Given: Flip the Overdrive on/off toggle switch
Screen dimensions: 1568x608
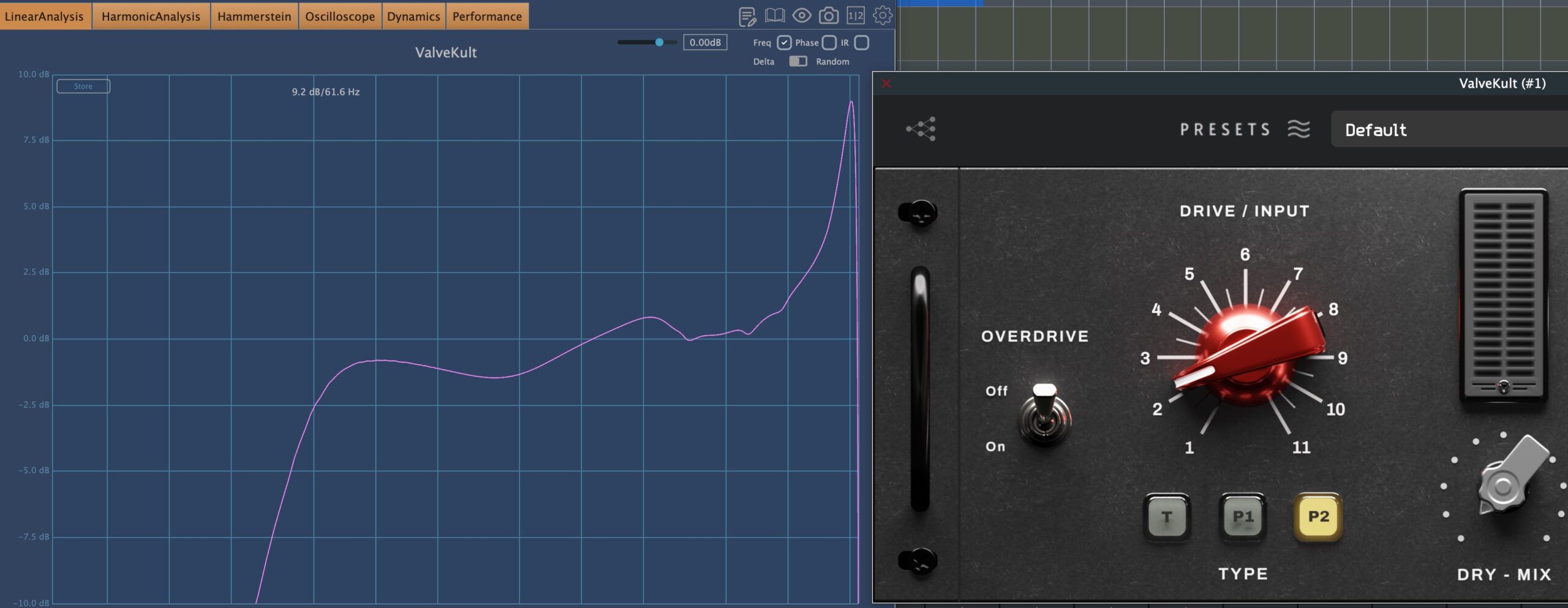Looking at the screenshot, I should 1044,415.
